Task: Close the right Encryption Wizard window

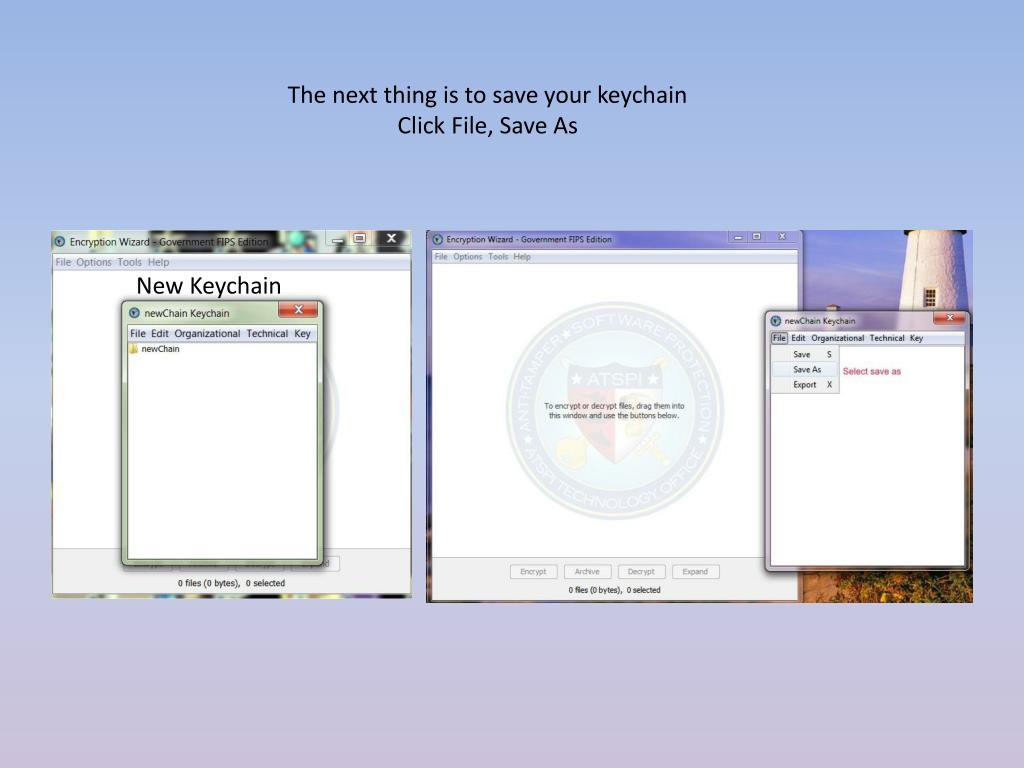Action: click(782, 236)
